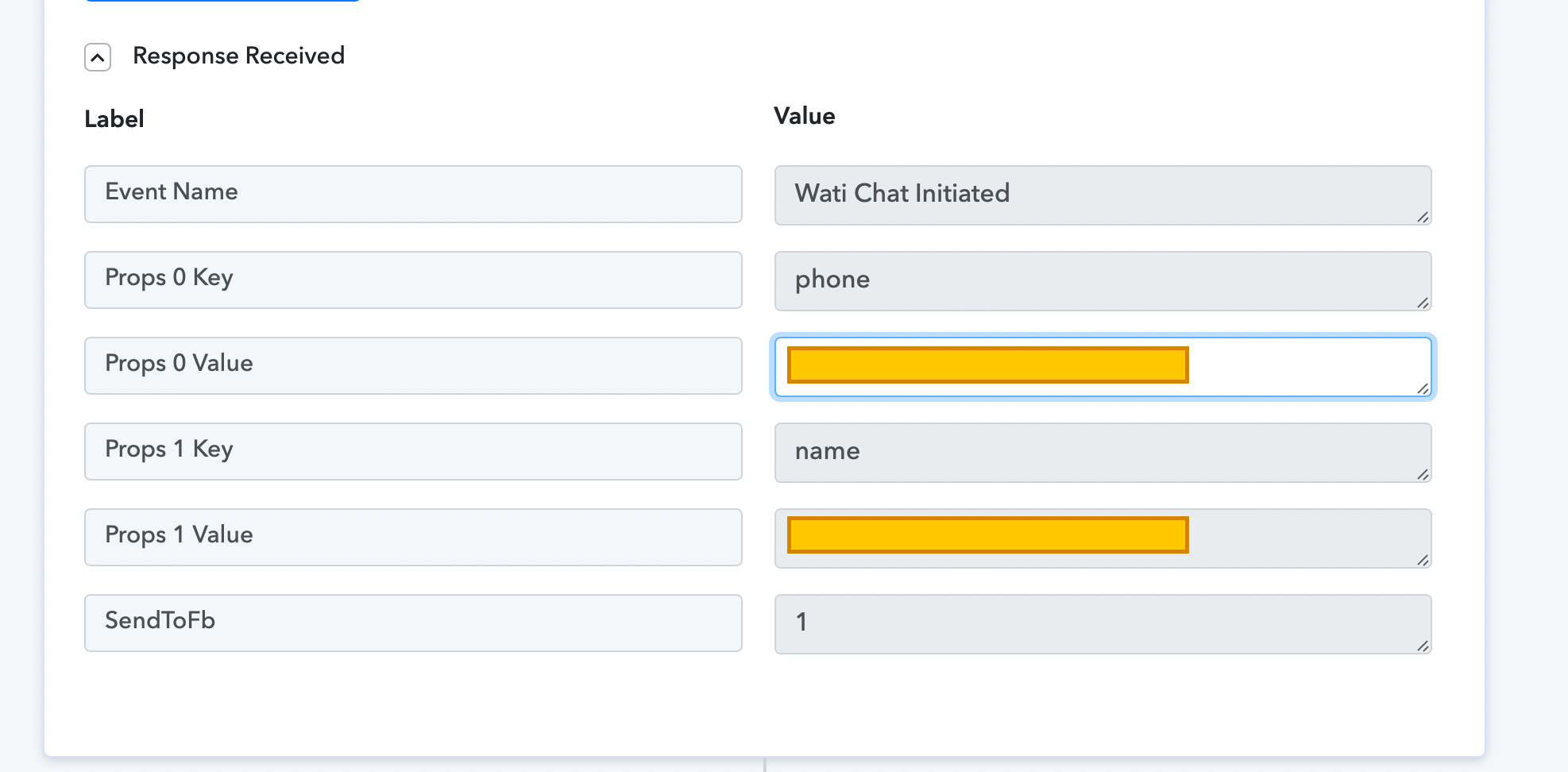Select the redacted Props 1 Value textarea
This screenshot has height=772, width=1568.
[1103, 538]
